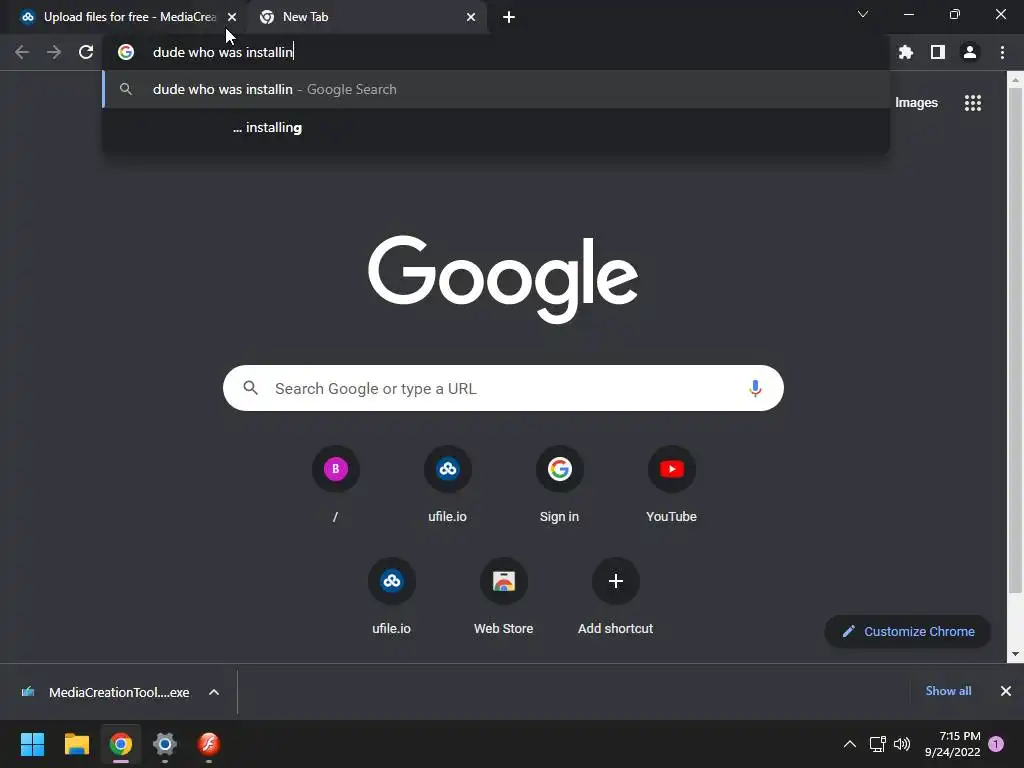Screen dimensions: 1024x768
Task: Open File Explorer from taskbar
Action: click(x=76, y=744)
